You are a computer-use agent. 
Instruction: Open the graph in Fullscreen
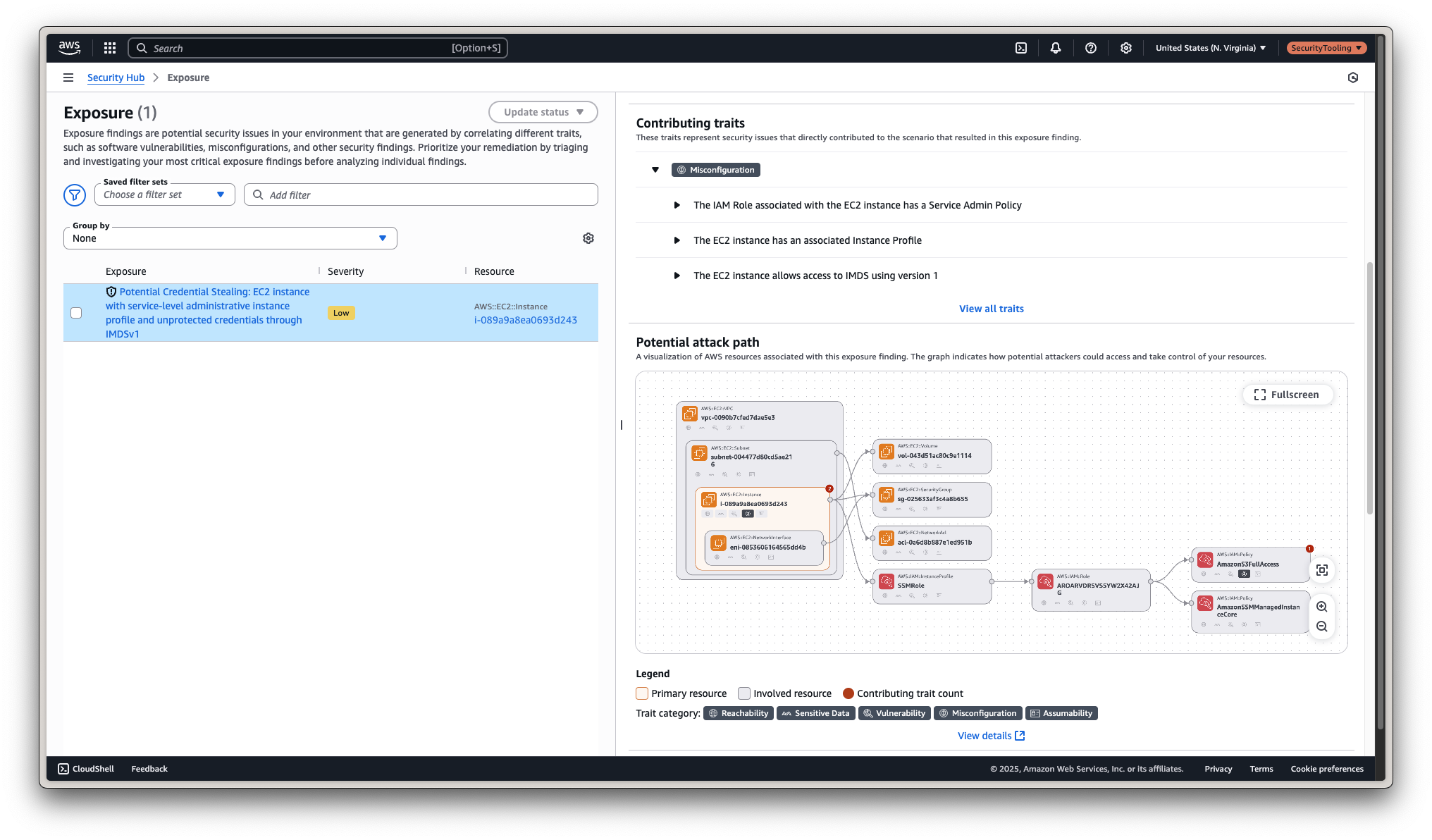click(1287, 395)
